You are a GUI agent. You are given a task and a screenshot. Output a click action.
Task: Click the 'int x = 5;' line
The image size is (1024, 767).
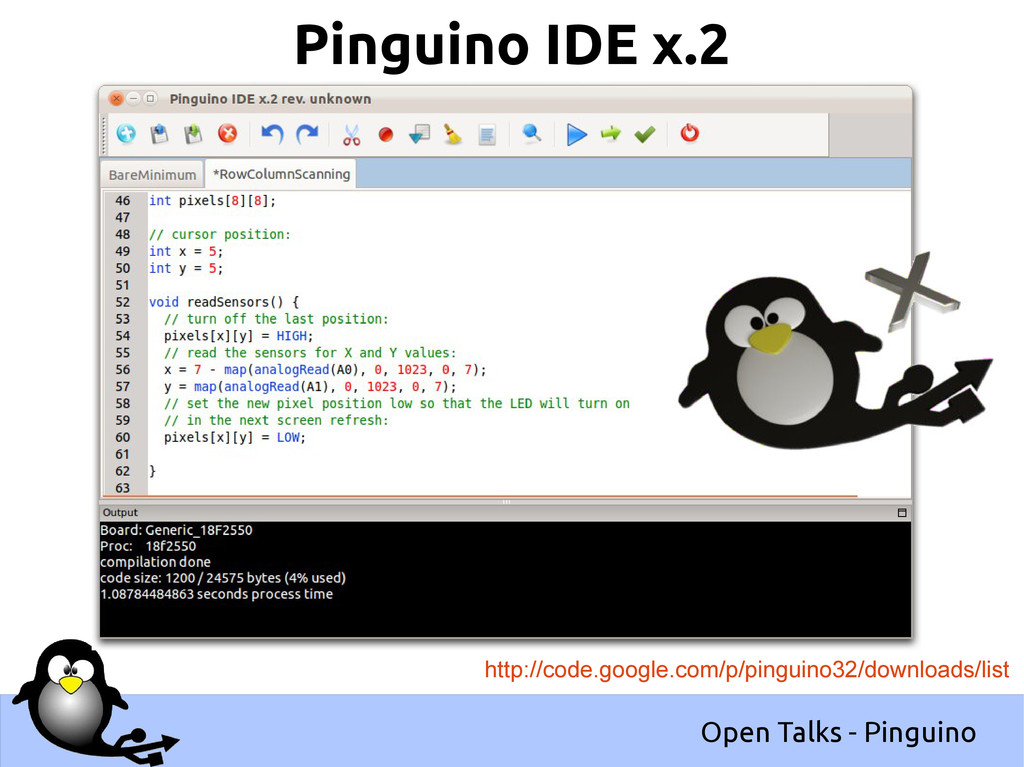coord(185,252)
